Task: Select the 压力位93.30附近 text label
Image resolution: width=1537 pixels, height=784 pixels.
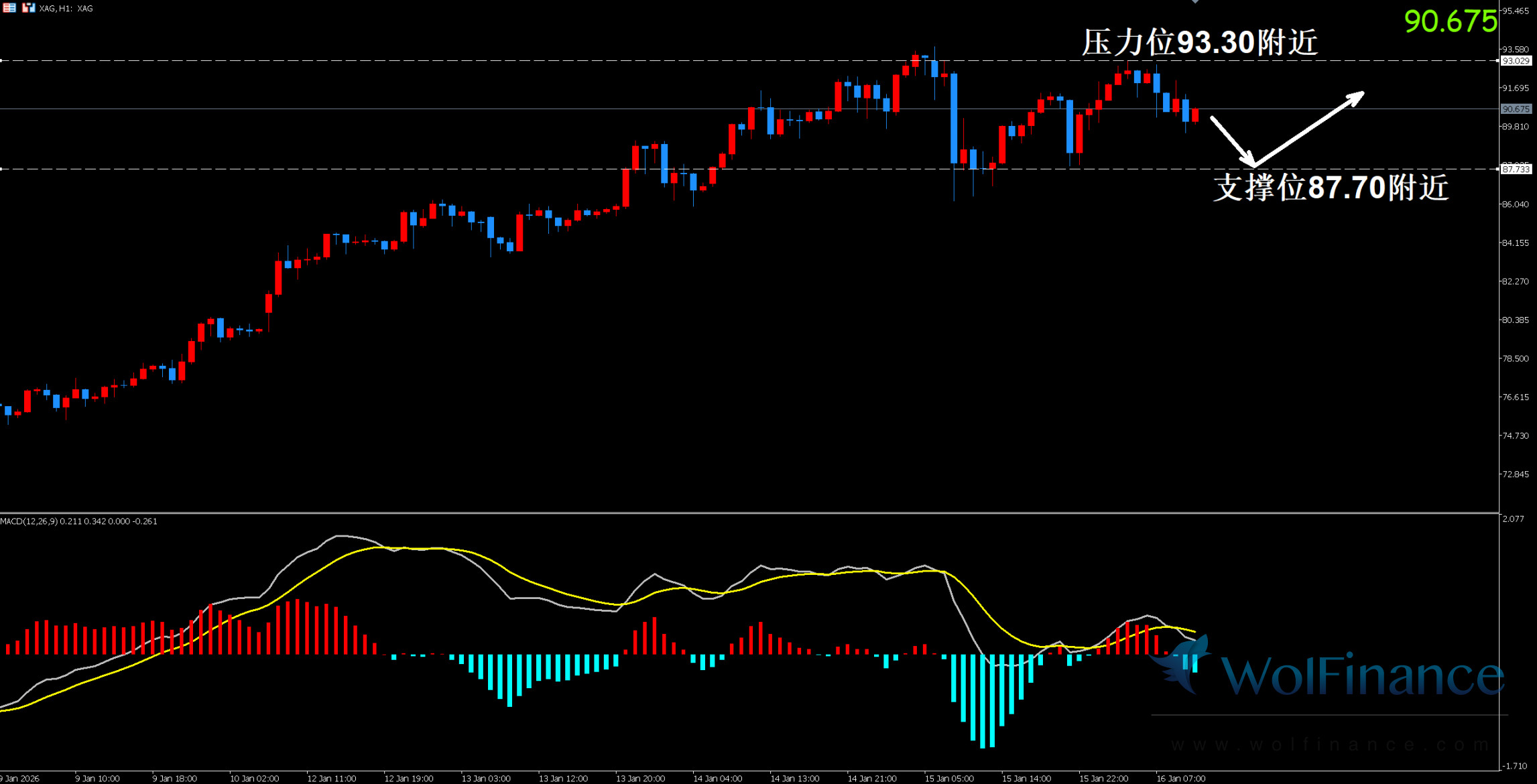Action: tap(1200, 43)
